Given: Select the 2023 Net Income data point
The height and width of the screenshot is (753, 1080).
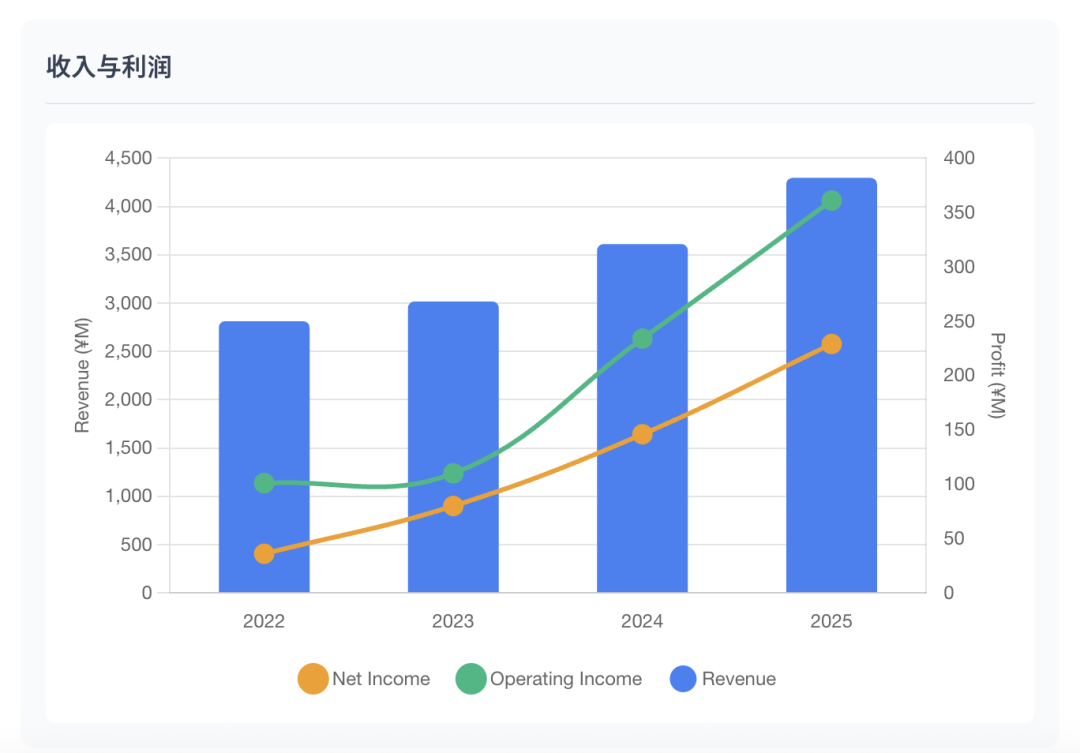Looking at the screenshot, I should point(453,506).
